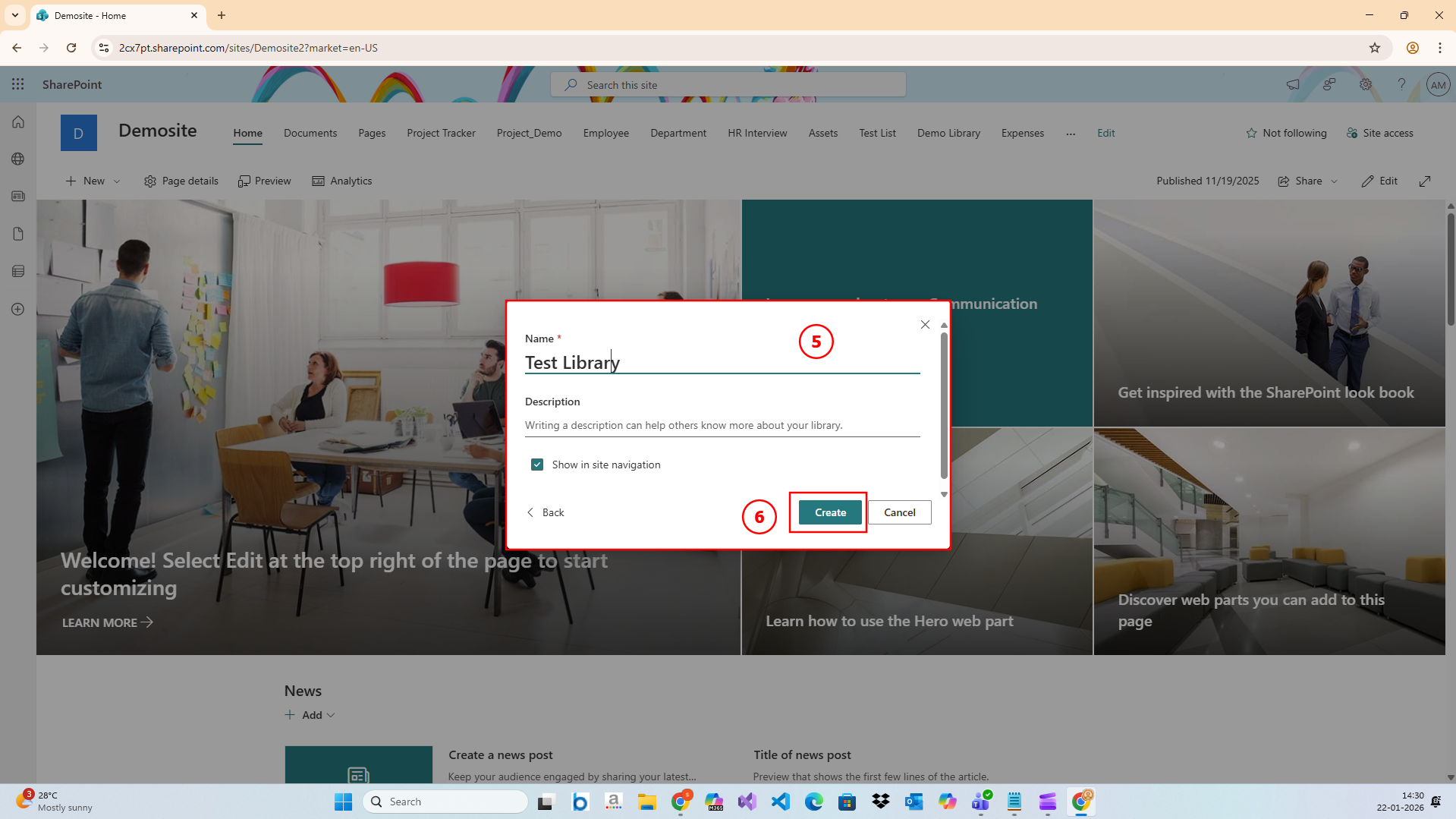This screenshot has height=819, width=1456.
Task: Open the Analytics page option
Action: click(x=342, y=181)
